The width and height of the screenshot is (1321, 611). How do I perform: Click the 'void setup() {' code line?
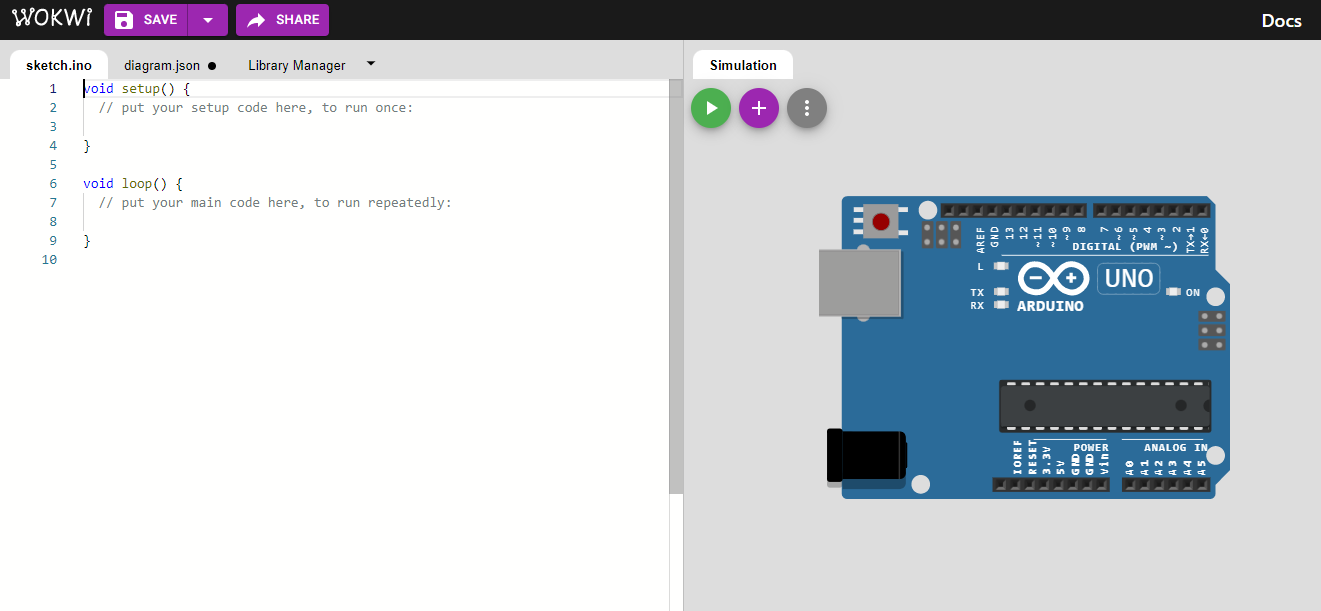[136, 88]
